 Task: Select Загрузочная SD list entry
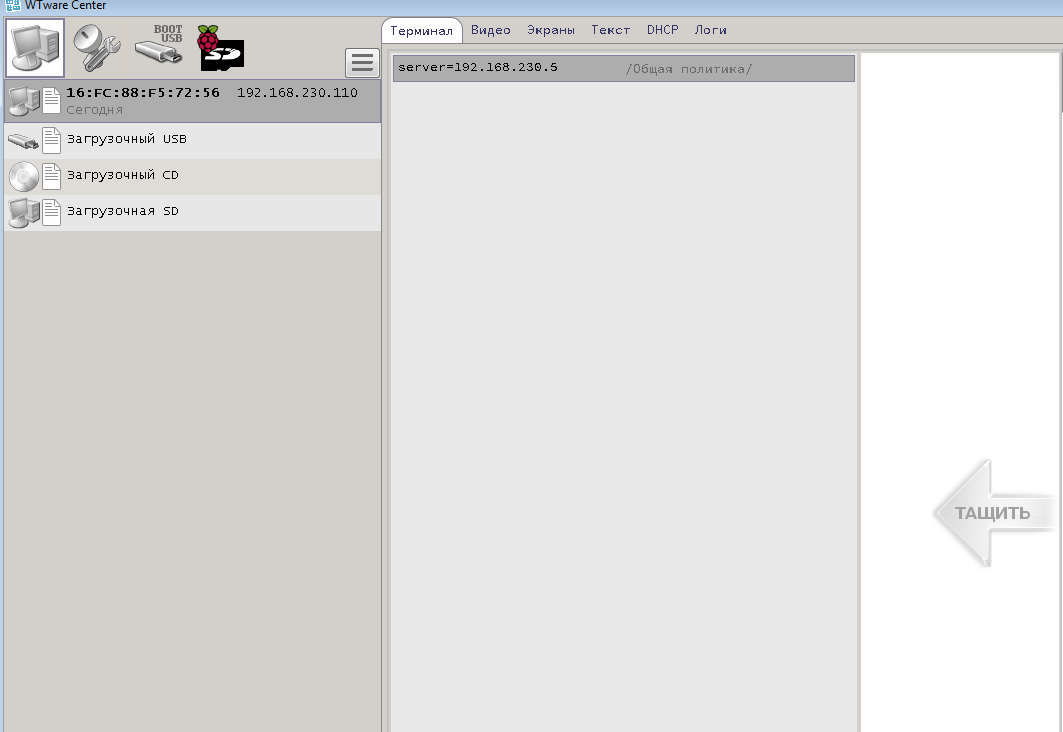pyautogui.click(x=122, y=211)
